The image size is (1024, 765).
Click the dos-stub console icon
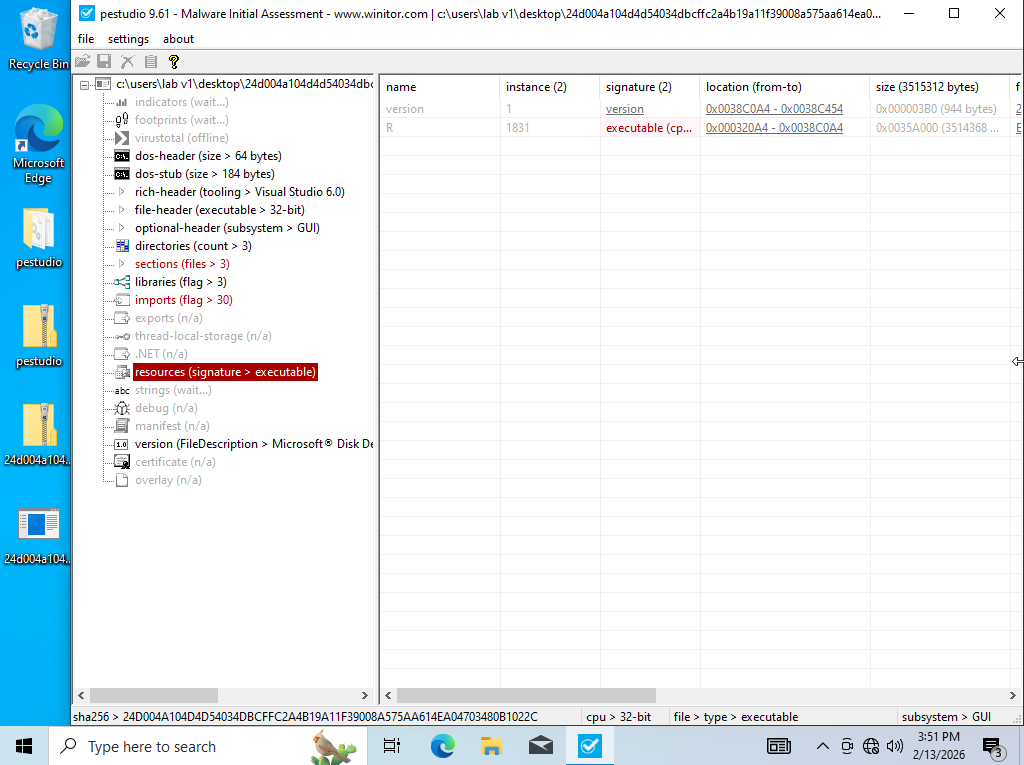click(x=122, y=174)
